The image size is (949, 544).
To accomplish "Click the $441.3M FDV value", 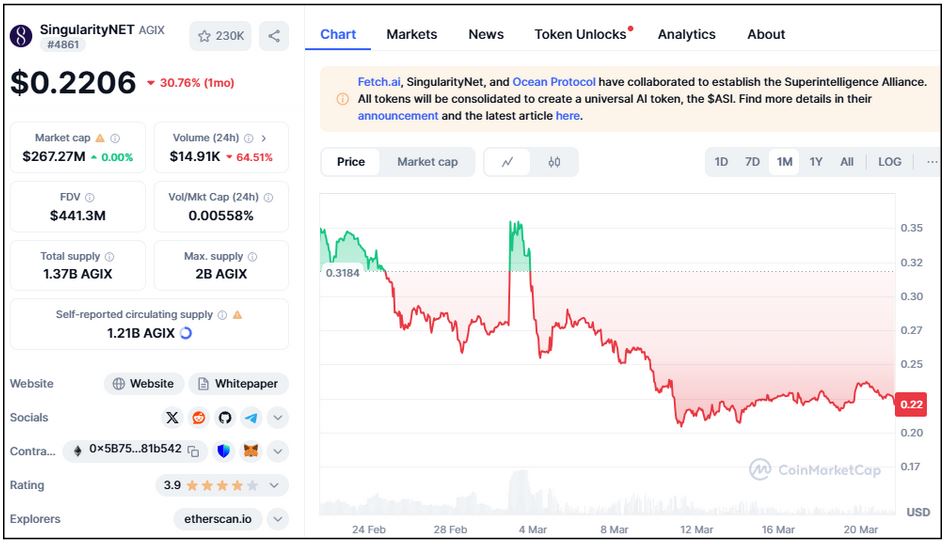I will click(77, 215).
